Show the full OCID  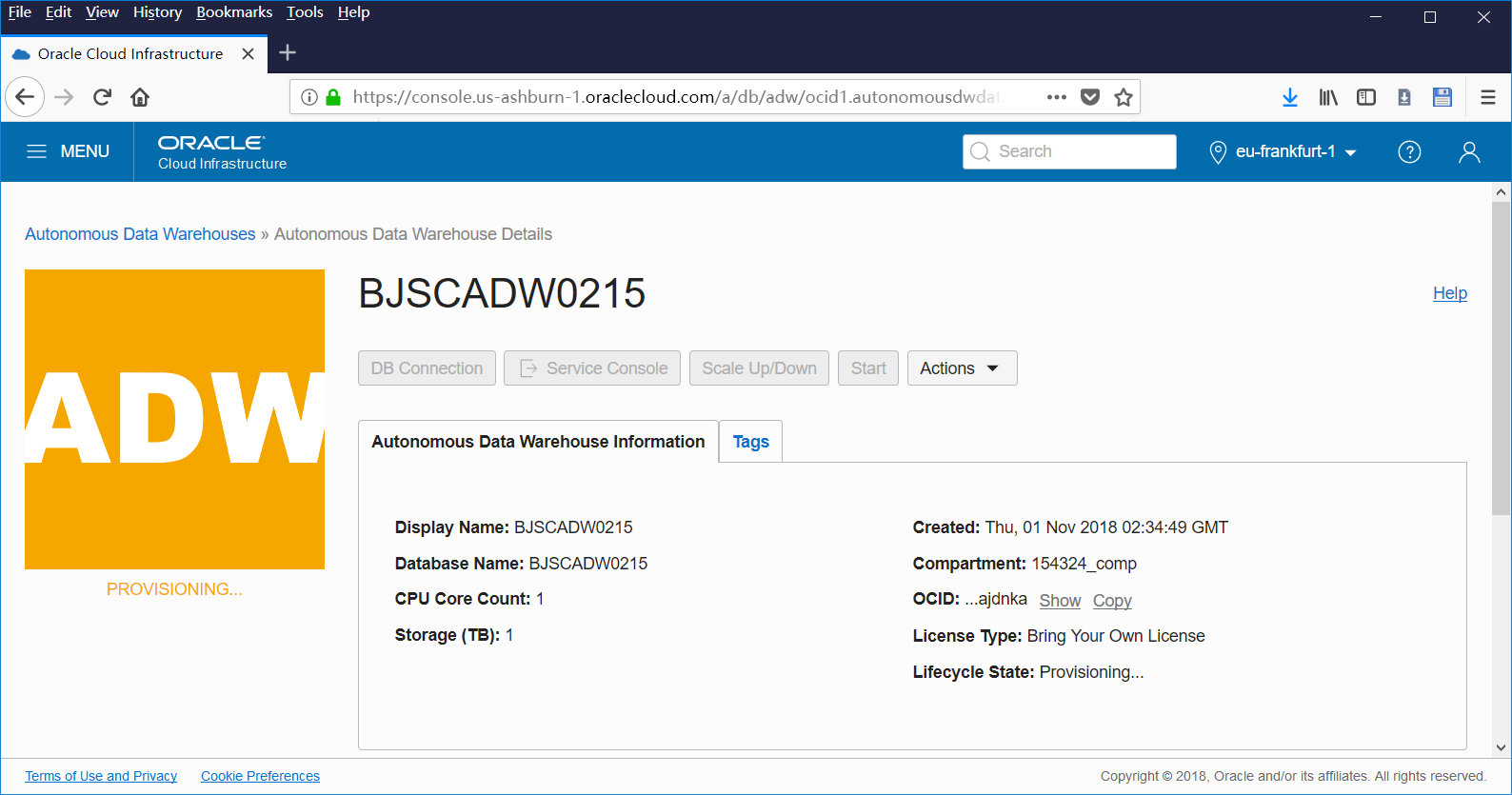pyautogui.click(x=1060, y=601)
